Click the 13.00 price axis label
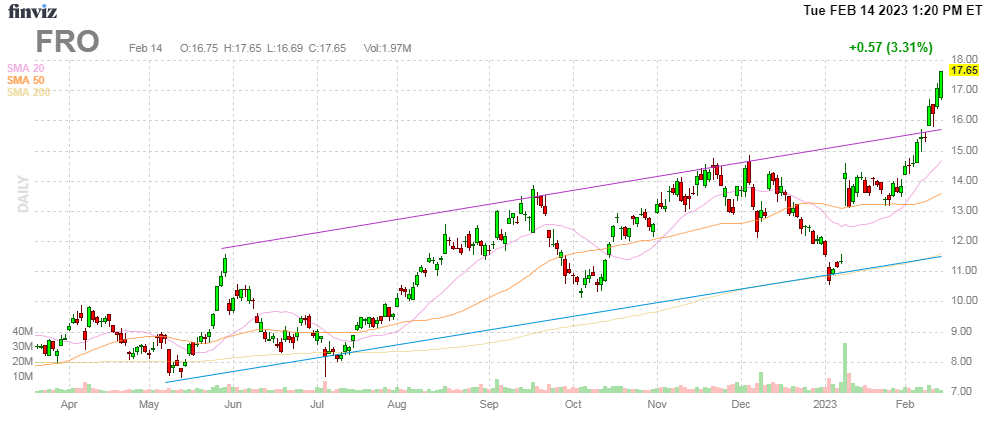The height and width of the screenshot is (422, 991). [x=964, y=211]
